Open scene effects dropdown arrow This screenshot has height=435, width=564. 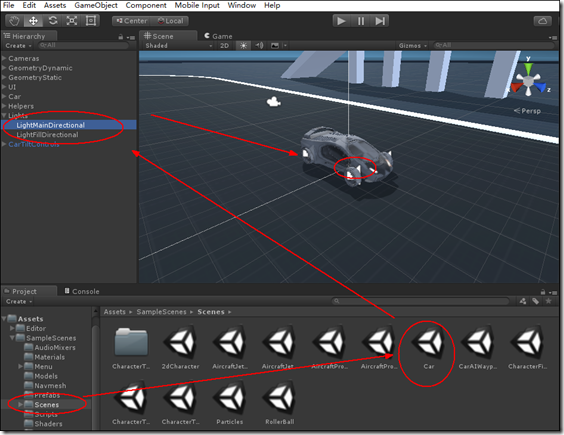click(x=285, y=45)
